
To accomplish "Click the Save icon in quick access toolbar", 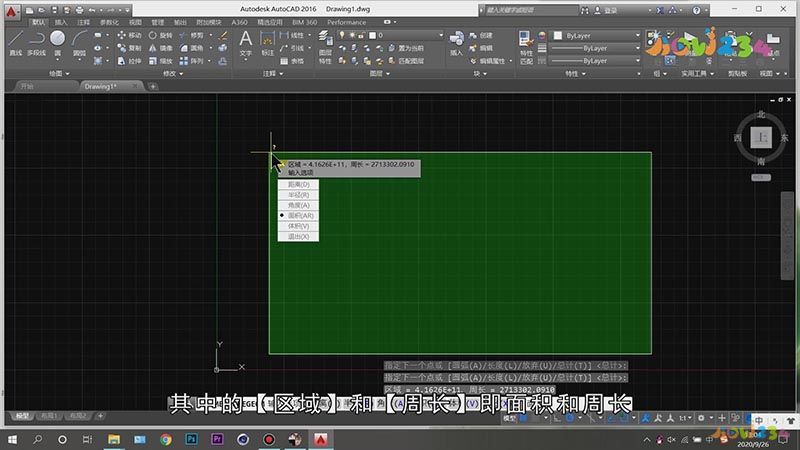I will pos(54,10).
